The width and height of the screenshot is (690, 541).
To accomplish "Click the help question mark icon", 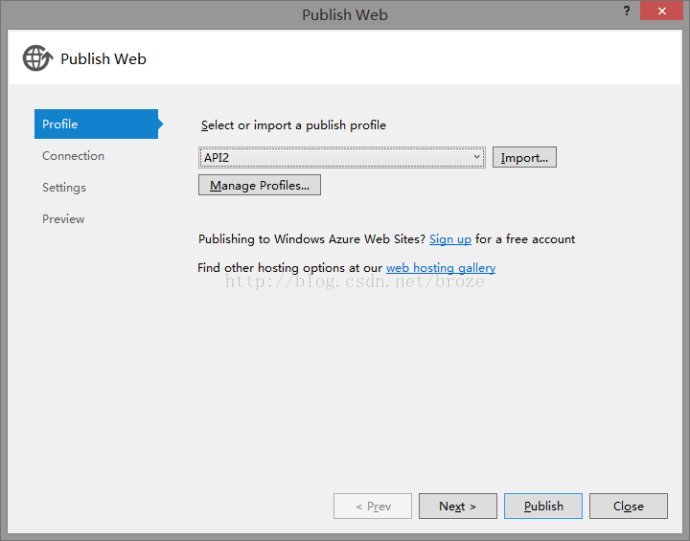I will pos(626,11).
